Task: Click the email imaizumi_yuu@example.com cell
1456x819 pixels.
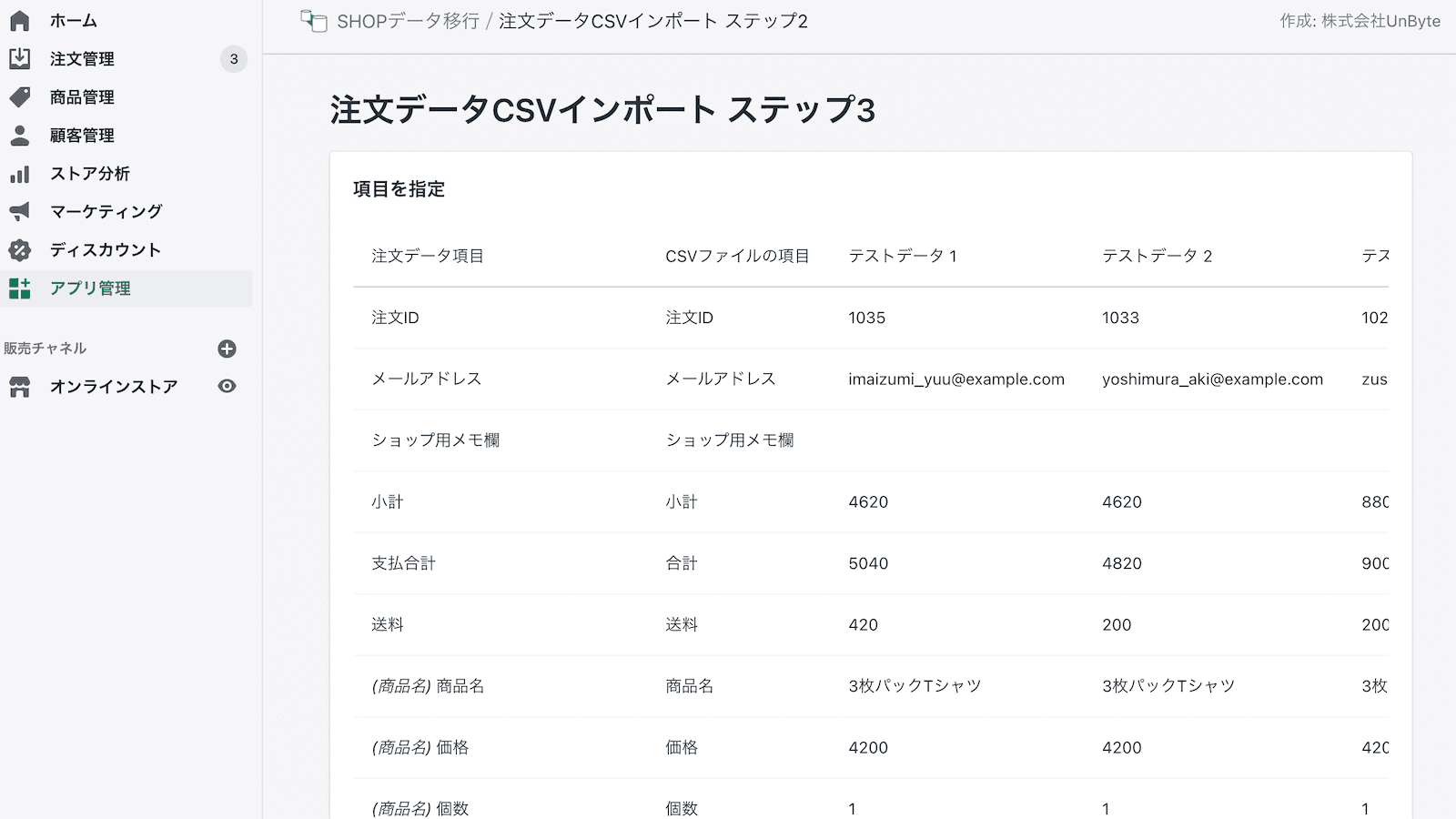Action: 955,379
